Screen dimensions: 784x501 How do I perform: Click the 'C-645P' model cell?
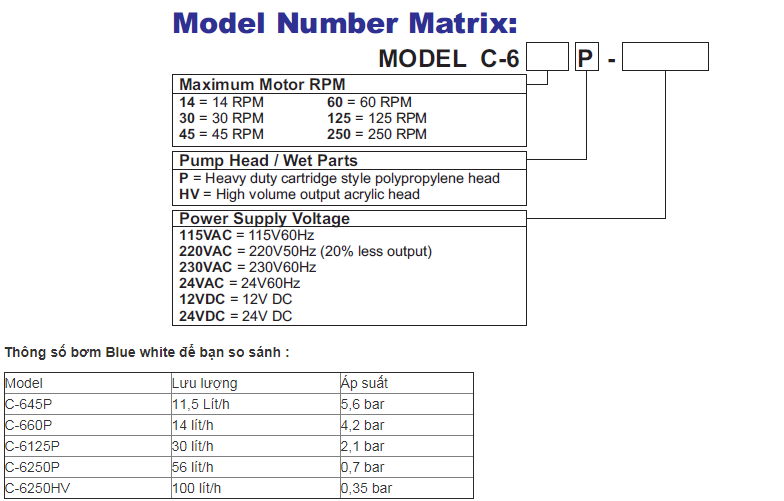(x=88, y=404)
